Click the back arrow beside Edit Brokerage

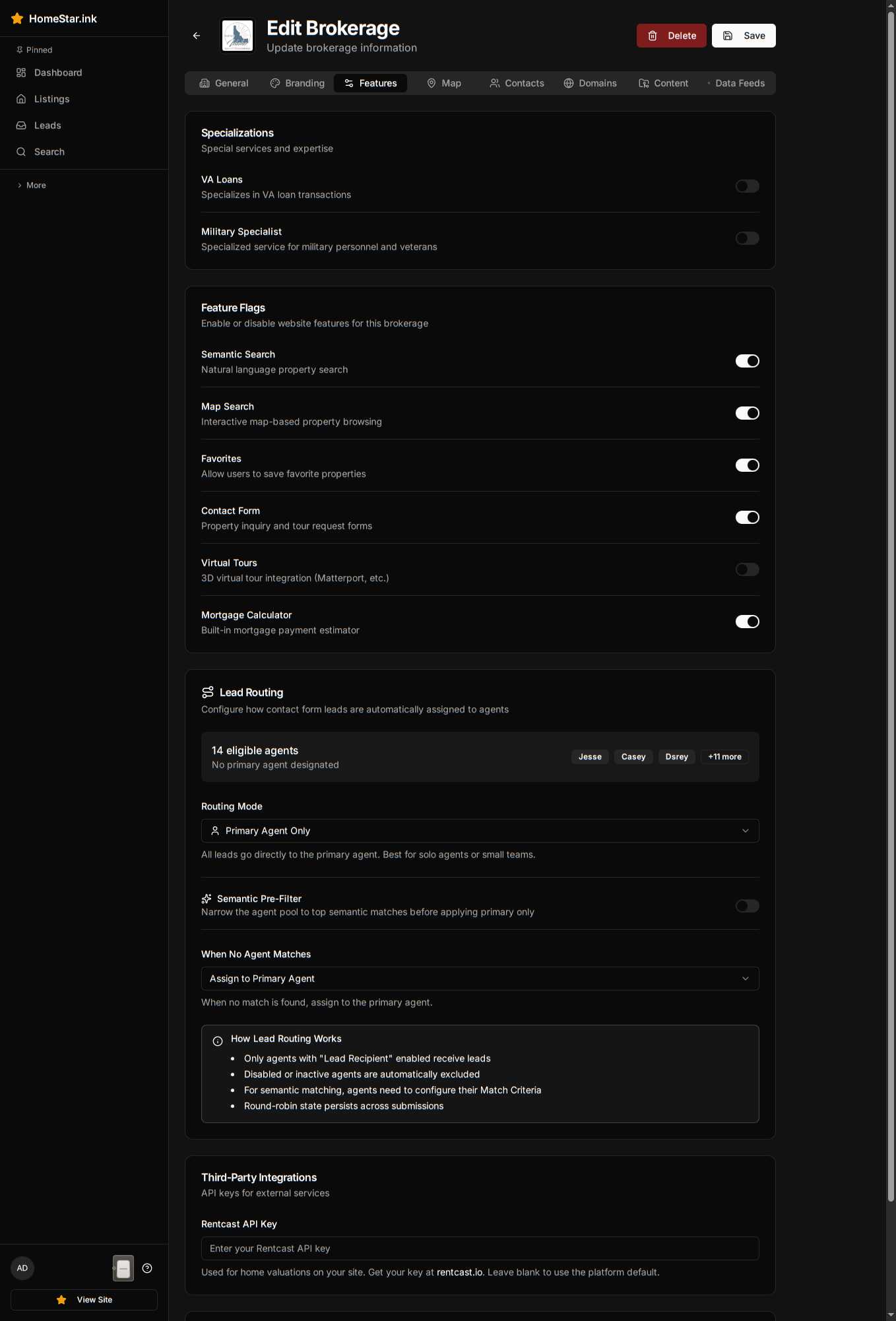coord(197,36)
